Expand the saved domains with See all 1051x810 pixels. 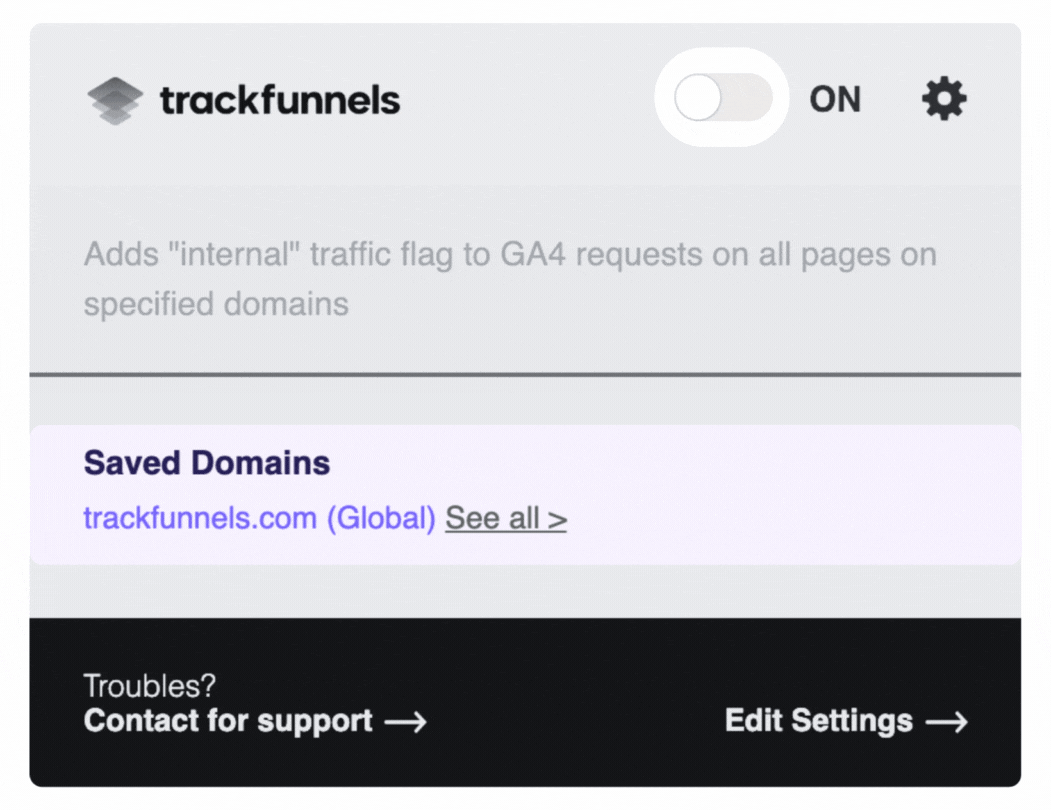pos(505,518)
